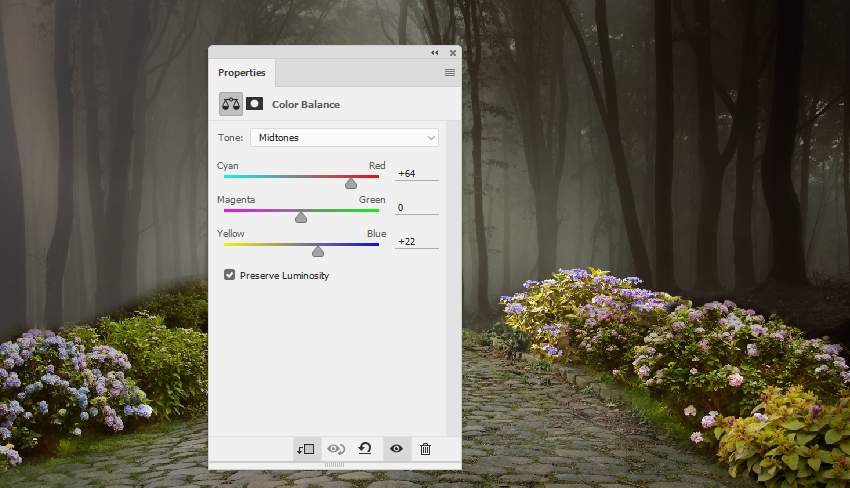This screenshot has height=488, width=850.
Task: Click the Yellow-Blue value field +22
Action: click(x=416, y=242)
